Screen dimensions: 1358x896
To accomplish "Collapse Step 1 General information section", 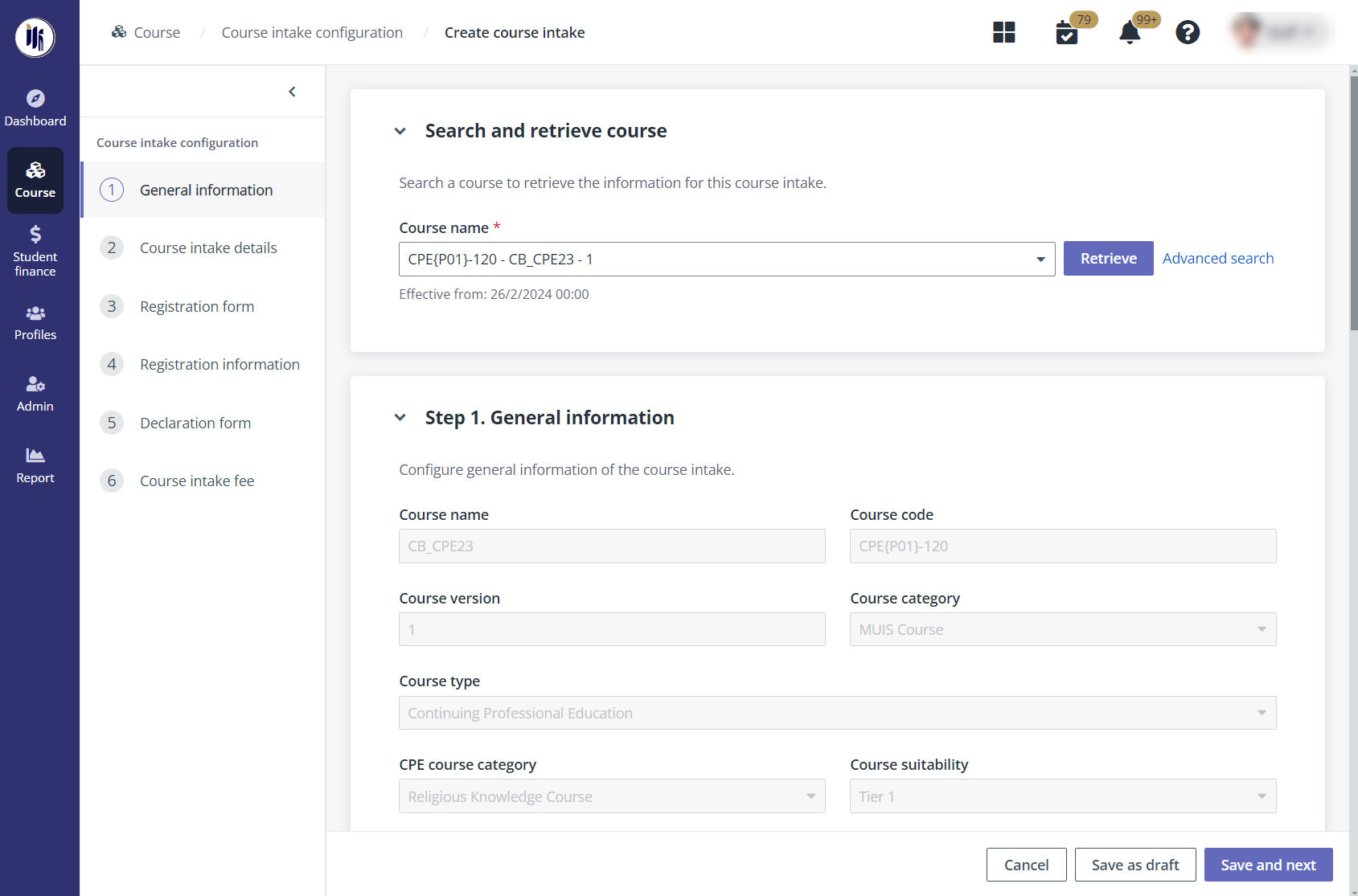I will [x=400, y=417].
